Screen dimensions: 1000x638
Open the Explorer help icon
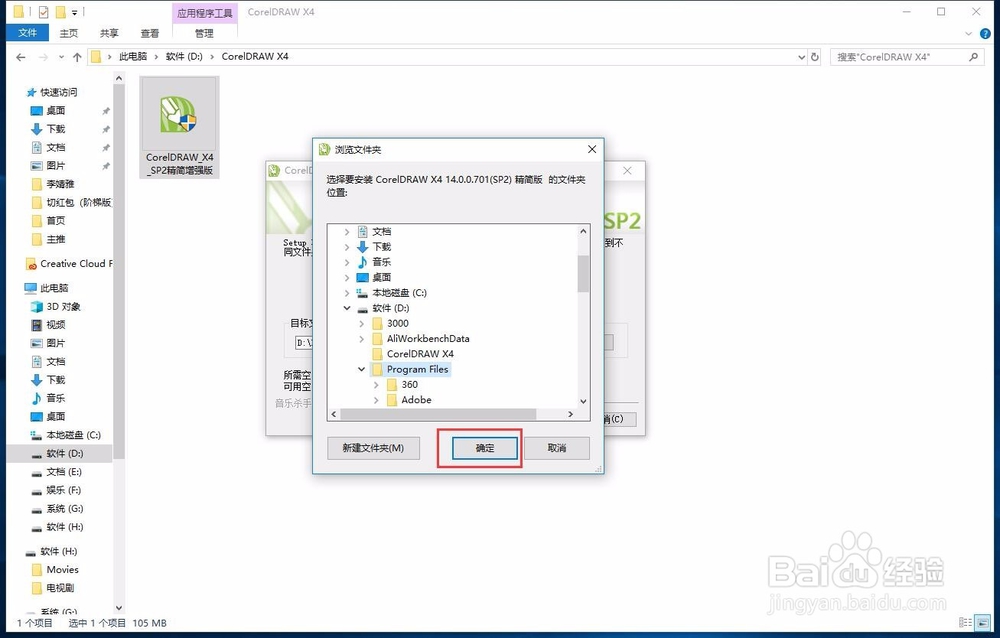point(985,33)
